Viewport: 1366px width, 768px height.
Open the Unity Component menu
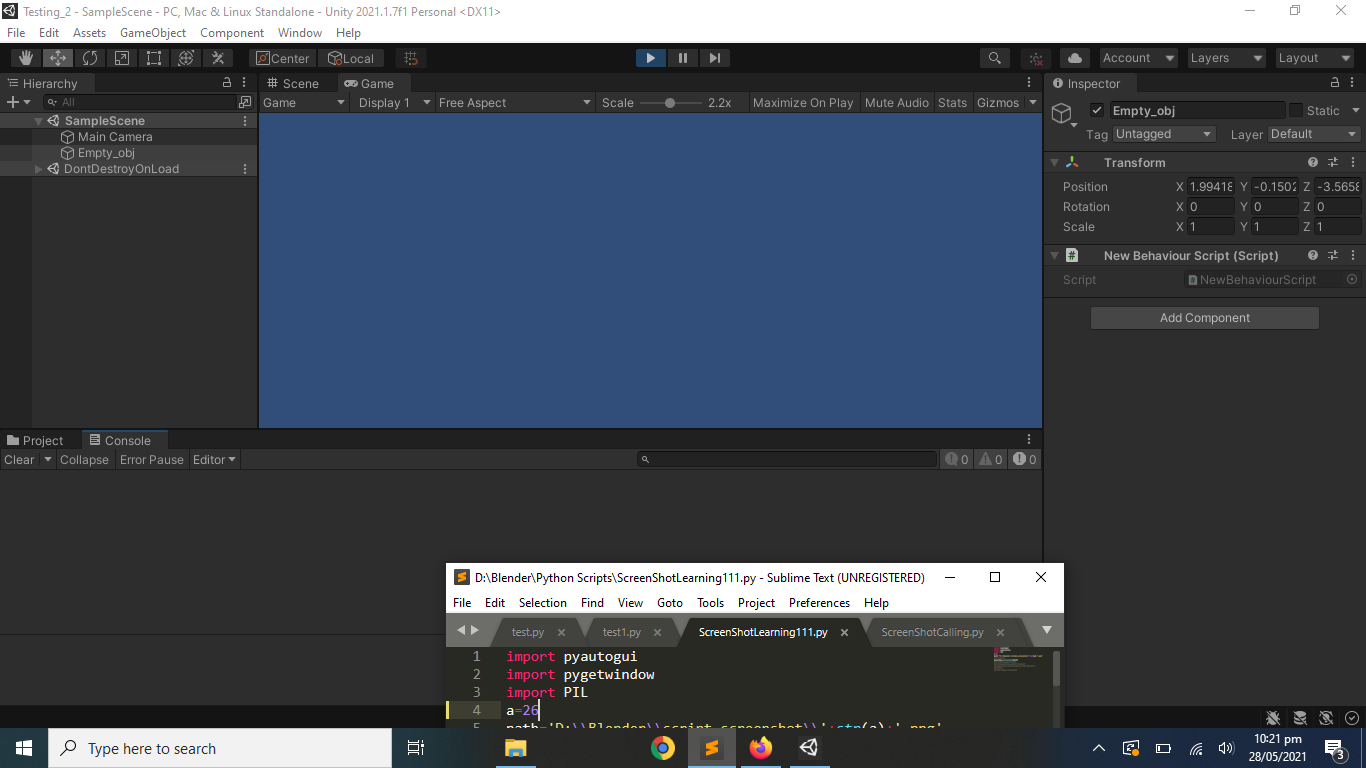coord(232,33)
